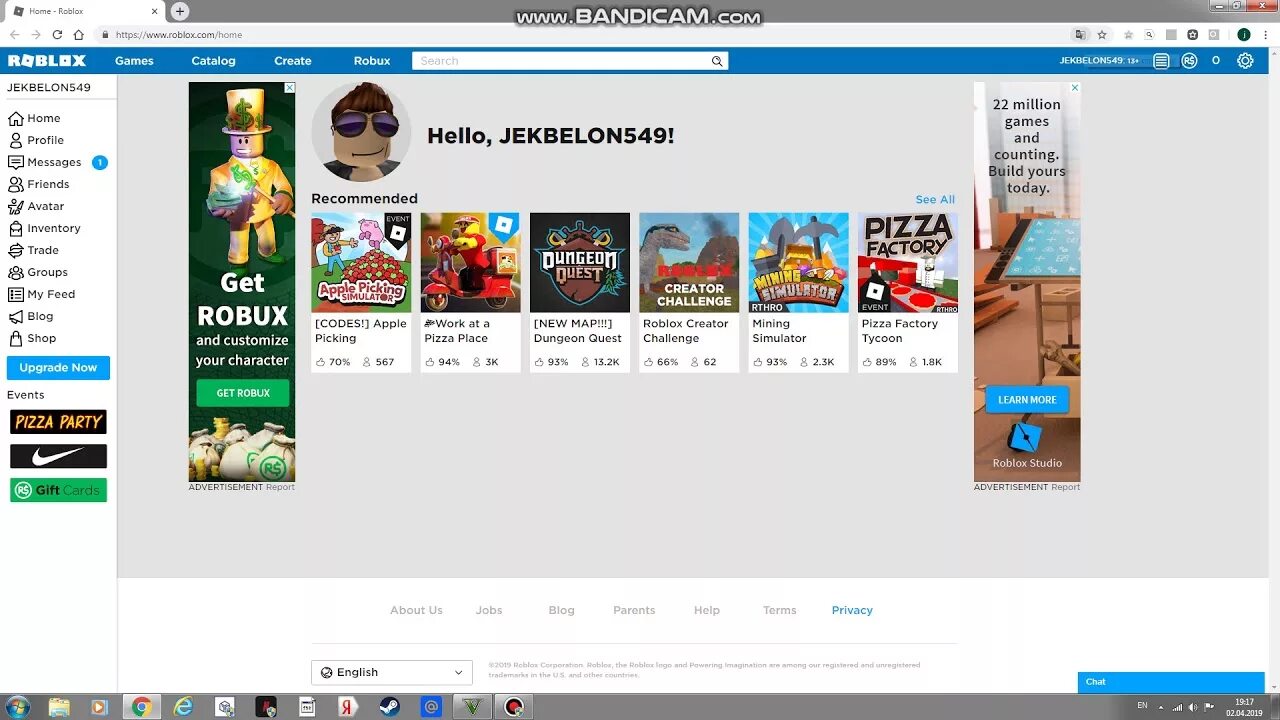Click the JEKBELON549 avatar picture
The width and height of the screenshot is (1280, 720).
(361, 132)
